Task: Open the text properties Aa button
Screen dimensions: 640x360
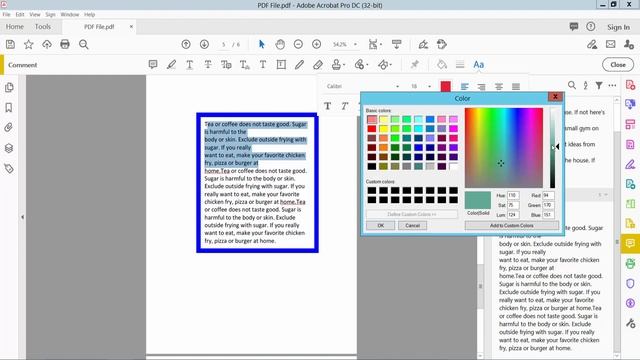Action: click(478, 64)
